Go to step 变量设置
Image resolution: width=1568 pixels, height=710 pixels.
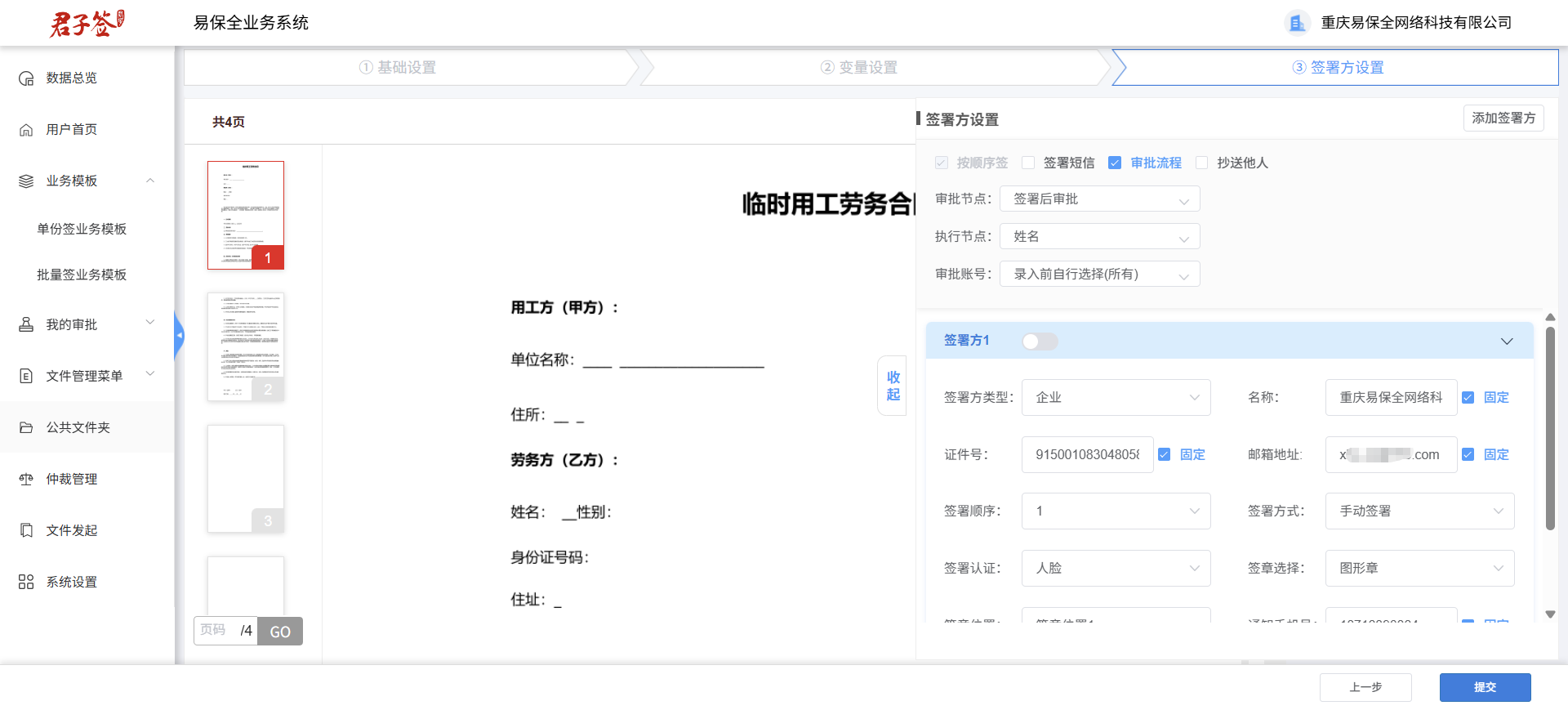coord(859,67)
